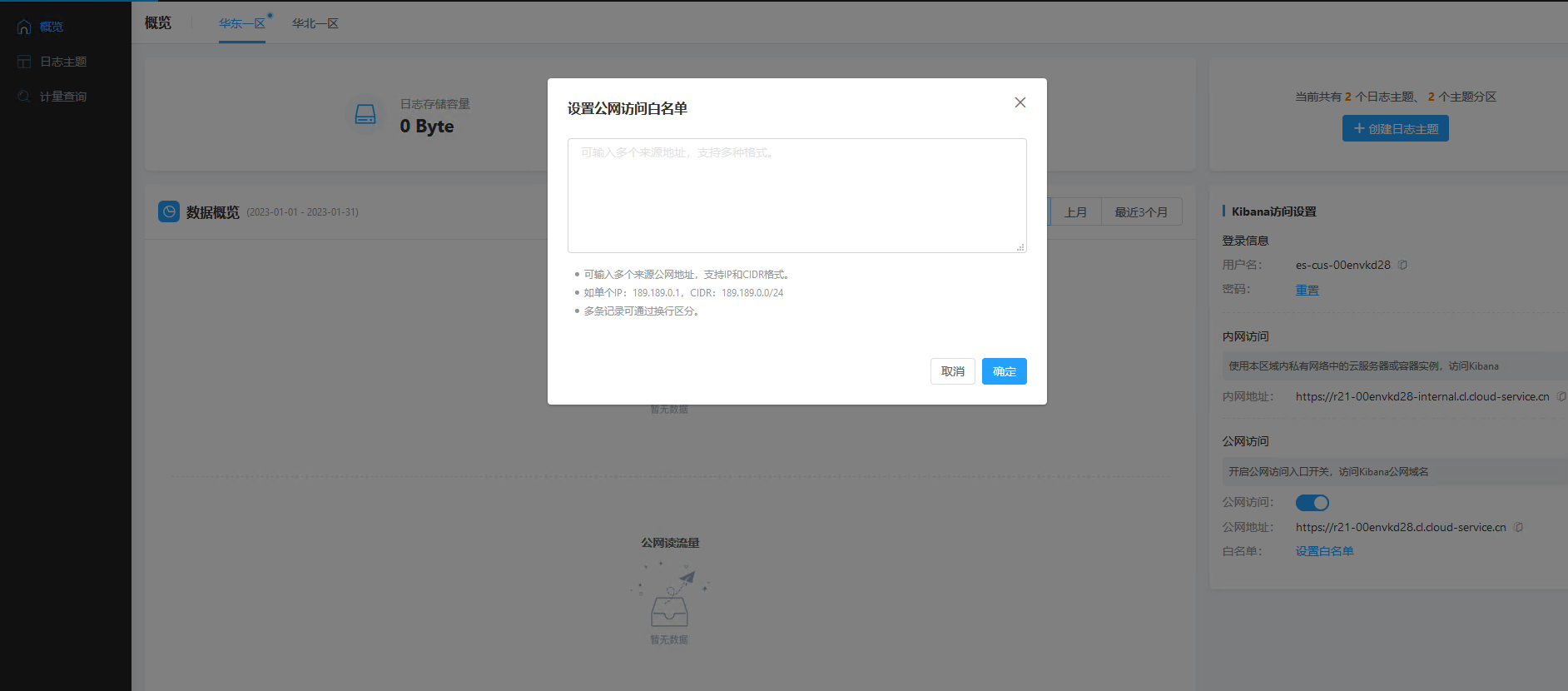This screenshot has width=1568, height=691.
Task: Switch to the 华东一区 region tab
Action: tap(242, 23)
